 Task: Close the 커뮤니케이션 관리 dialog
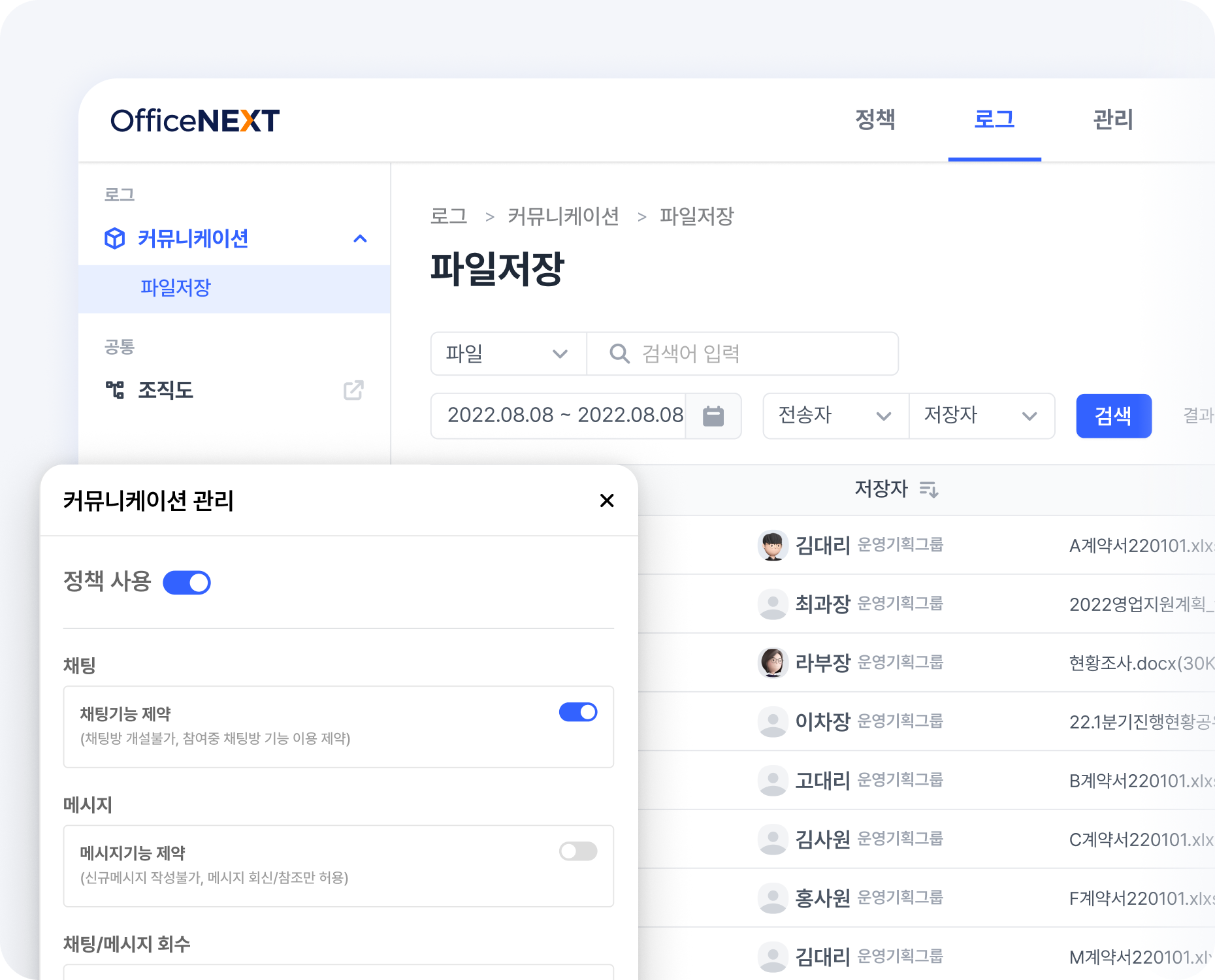tap(607, 500)
